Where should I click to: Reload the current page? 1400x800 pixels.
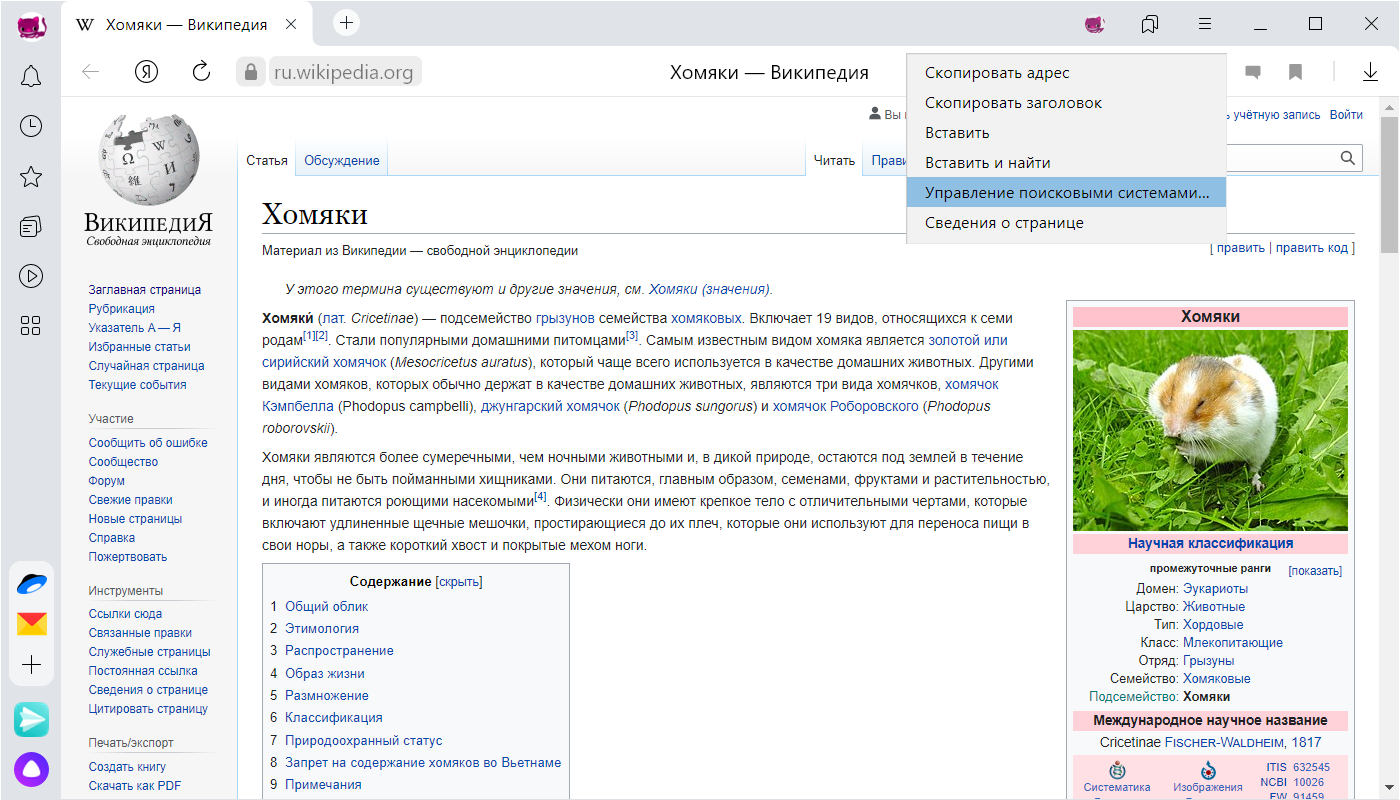point(201,71)
